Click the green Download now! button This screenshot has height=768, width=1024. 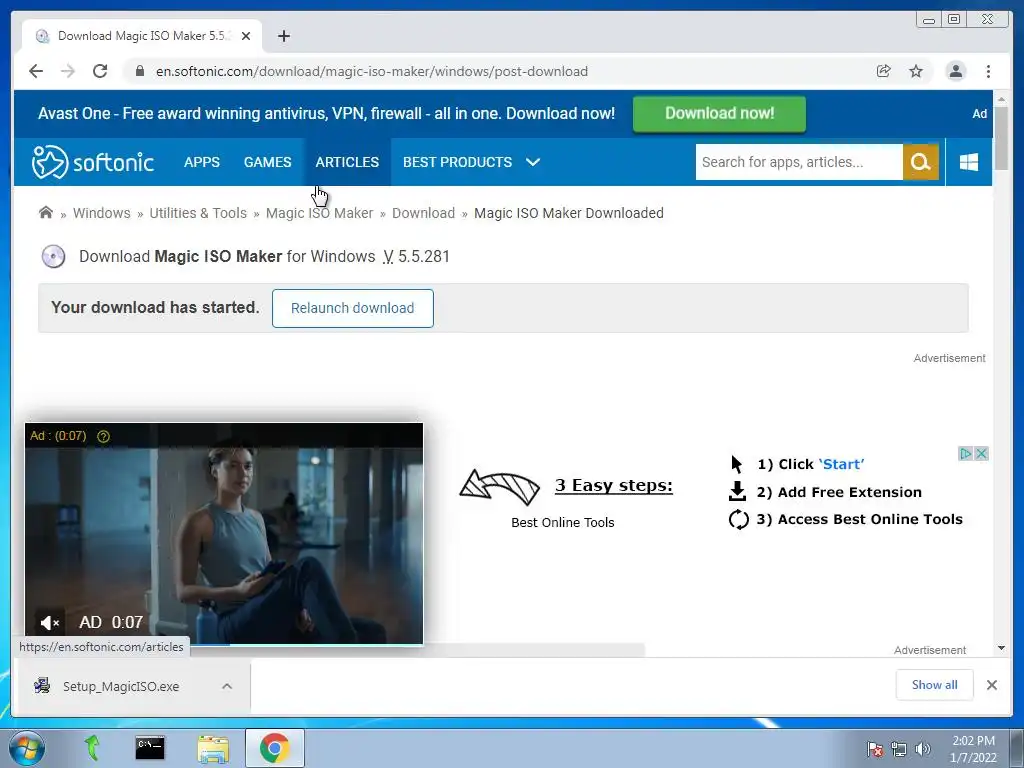pyautogui.click(x=719, y=114)
